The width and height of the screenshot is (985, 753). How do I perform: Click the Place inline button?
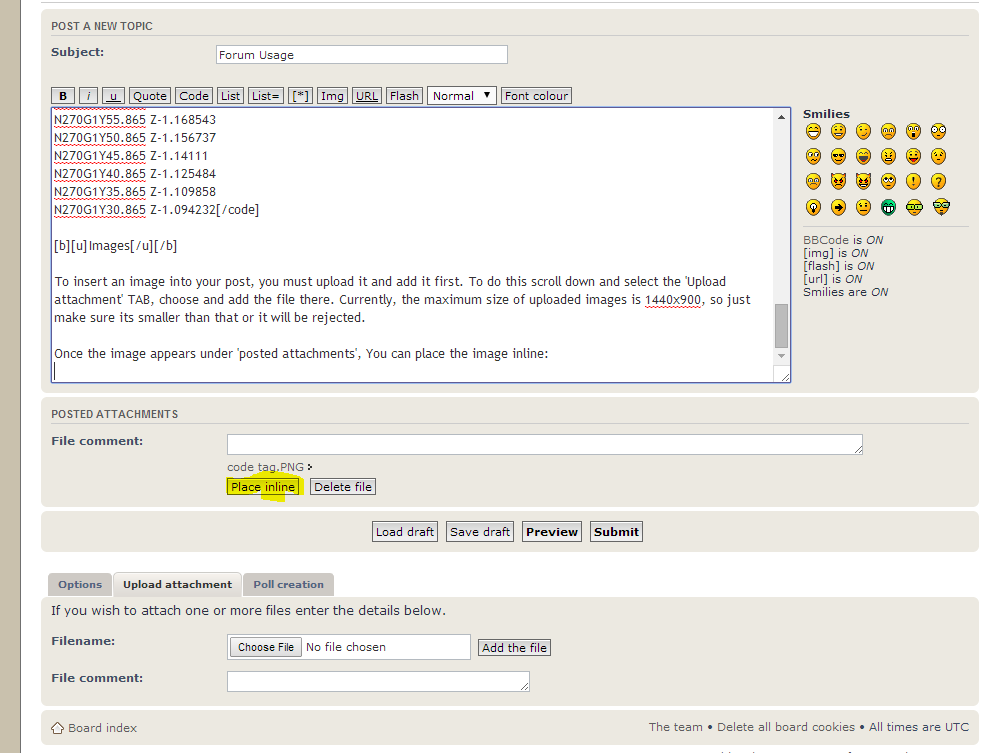[x=263, y=487]
